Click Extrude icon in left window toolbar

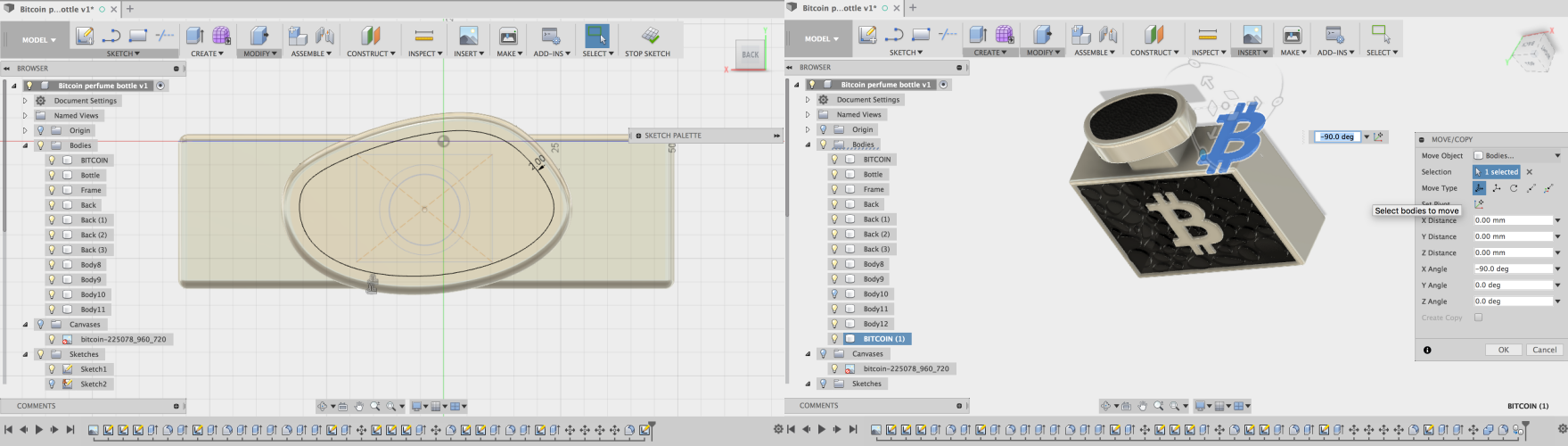pos(194,36)
